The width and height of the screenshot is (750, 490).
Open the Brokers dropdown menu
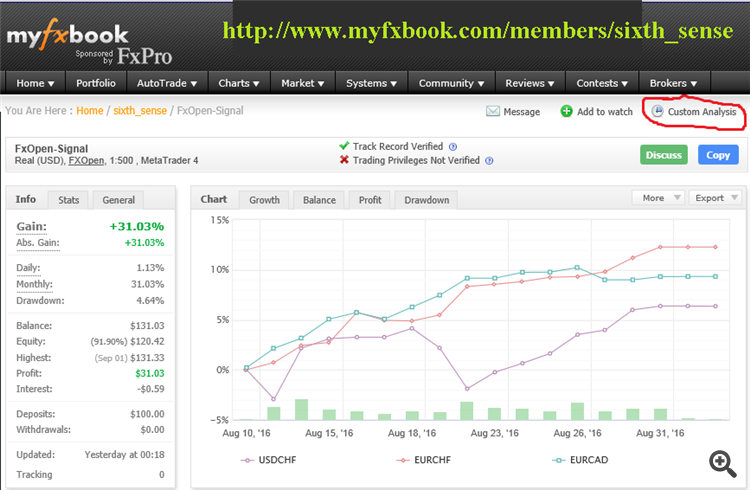point(673,83)
